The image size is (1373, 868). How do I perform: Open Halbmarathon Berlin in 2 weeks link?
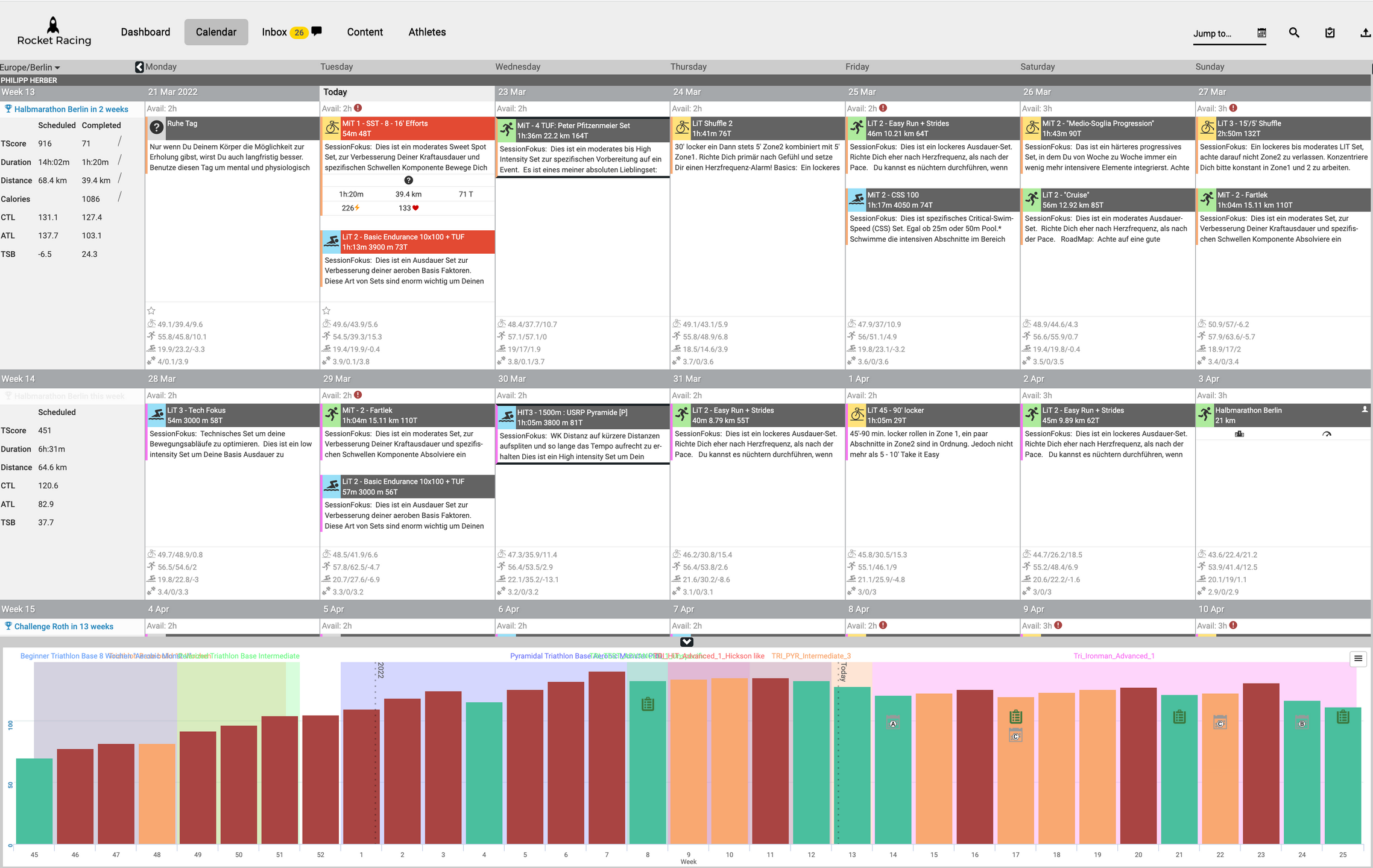(x=71, y=109)
